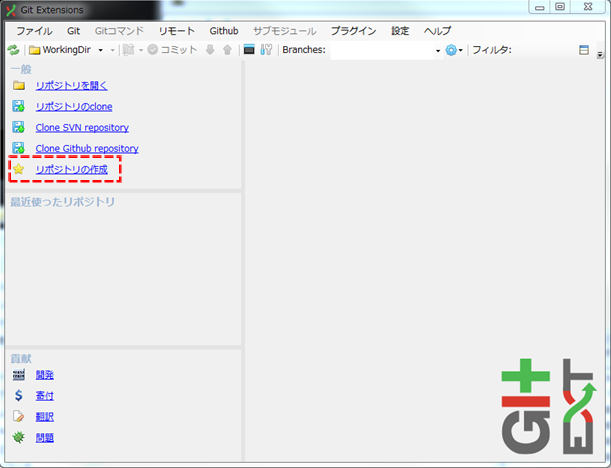Close the Git Extensions window
Image resolution: width=611 pixels, height=468 pixels.
(x=588, y=7)
